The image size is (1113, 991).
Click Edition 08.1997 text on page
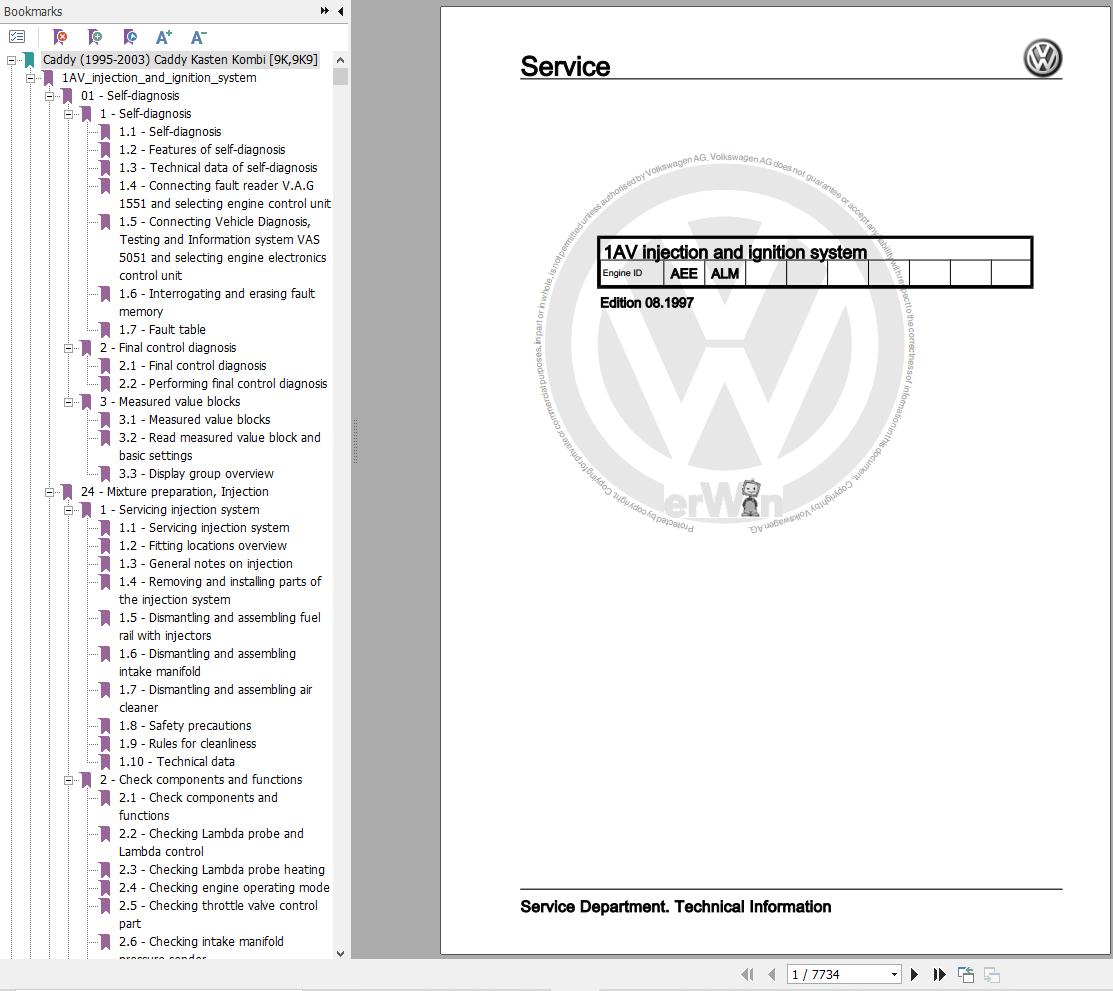coord(647,303)
